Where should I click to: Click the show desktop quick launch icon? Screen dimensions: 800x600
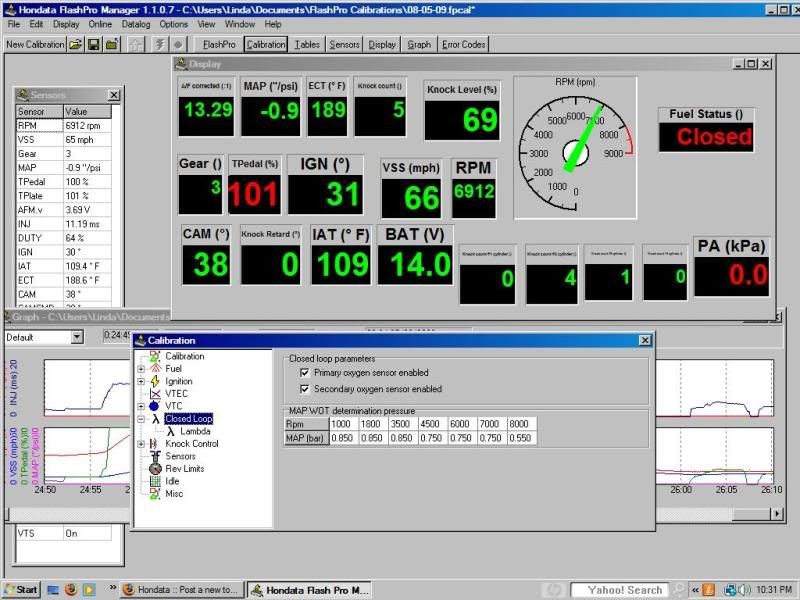coord(53,589)
